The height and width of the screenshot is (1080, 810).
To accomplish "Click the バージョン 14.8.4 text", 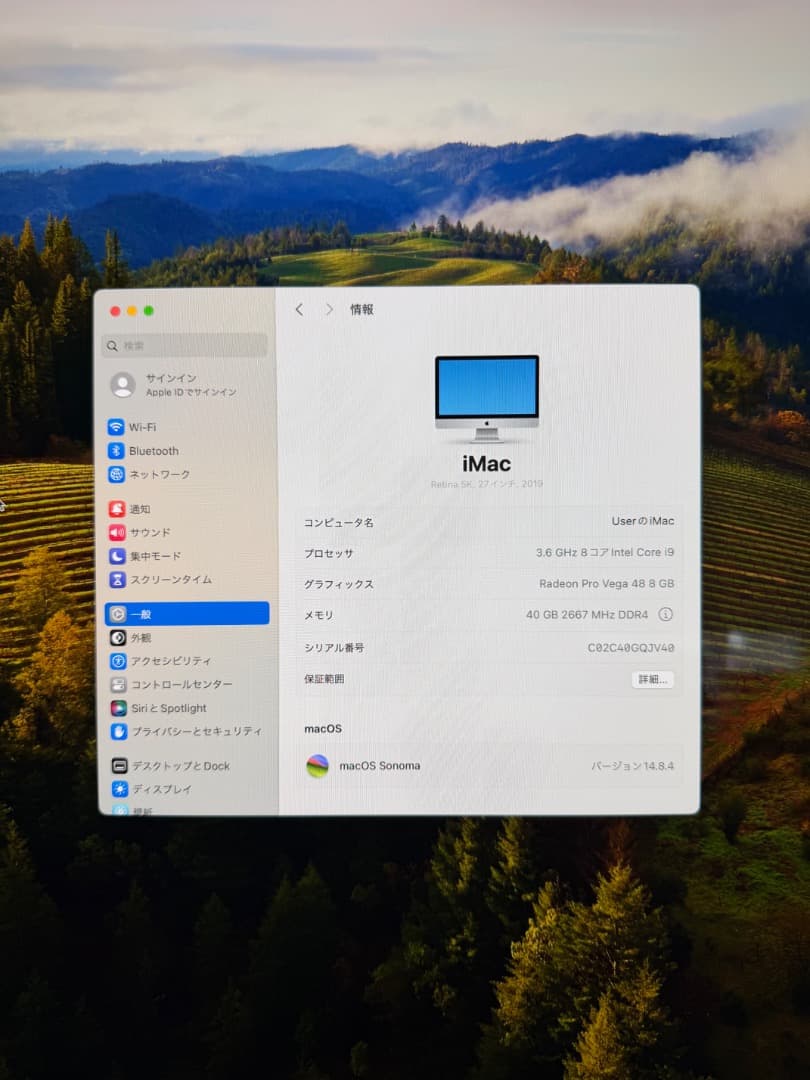I will coord(632,766).
